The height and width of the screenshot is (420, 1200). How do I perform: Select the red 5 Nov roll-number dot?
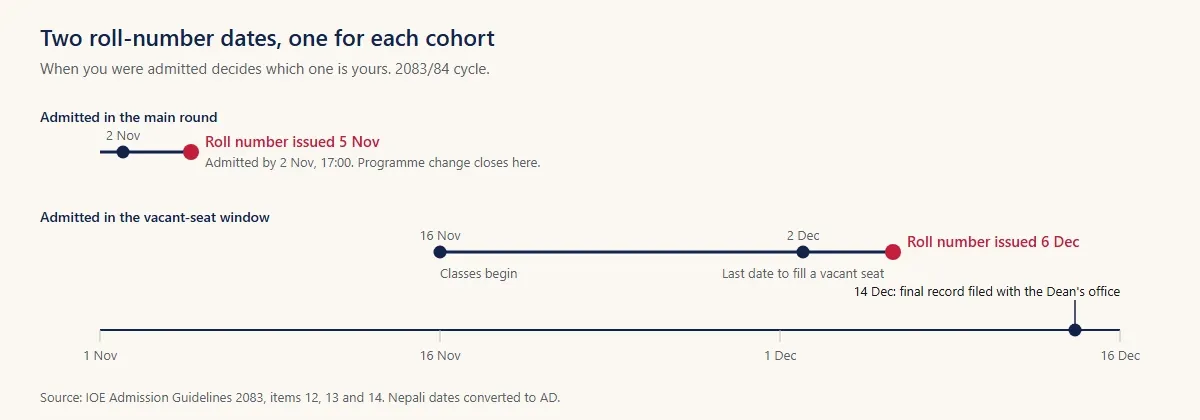(x=191, y=152)
